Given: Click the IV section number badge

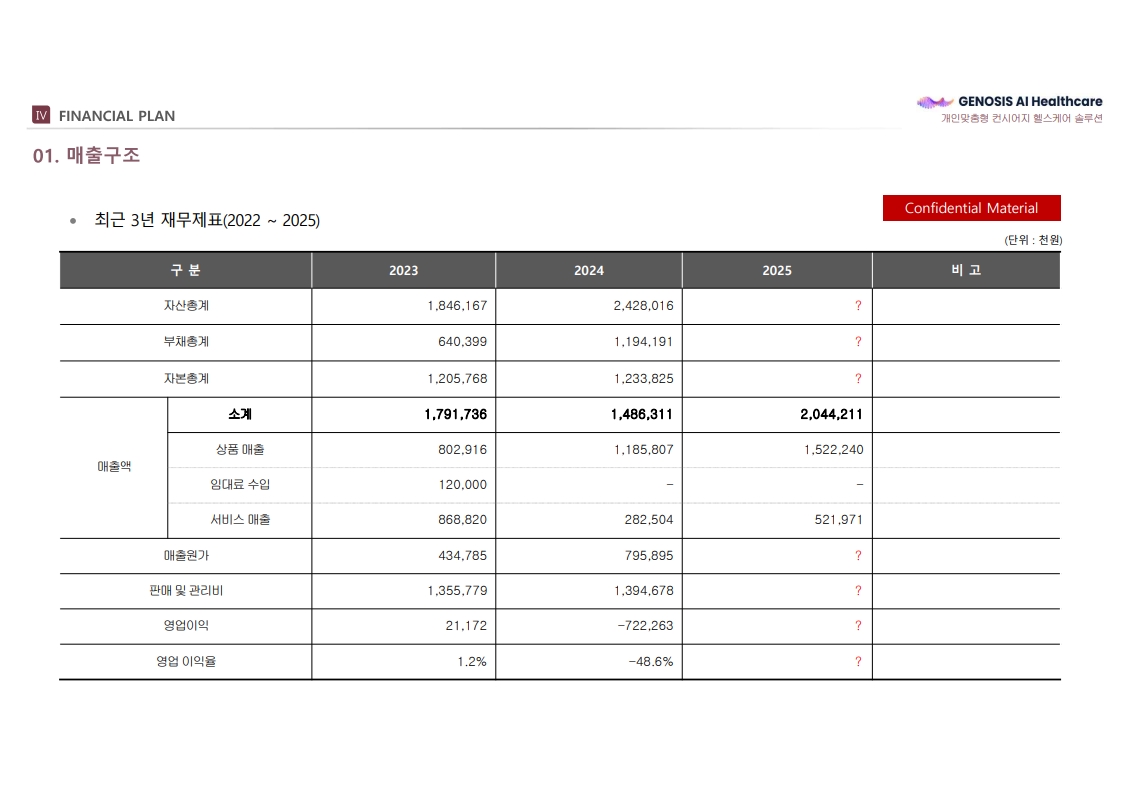Looking at the screenshot, I should (x=41, y=115).
